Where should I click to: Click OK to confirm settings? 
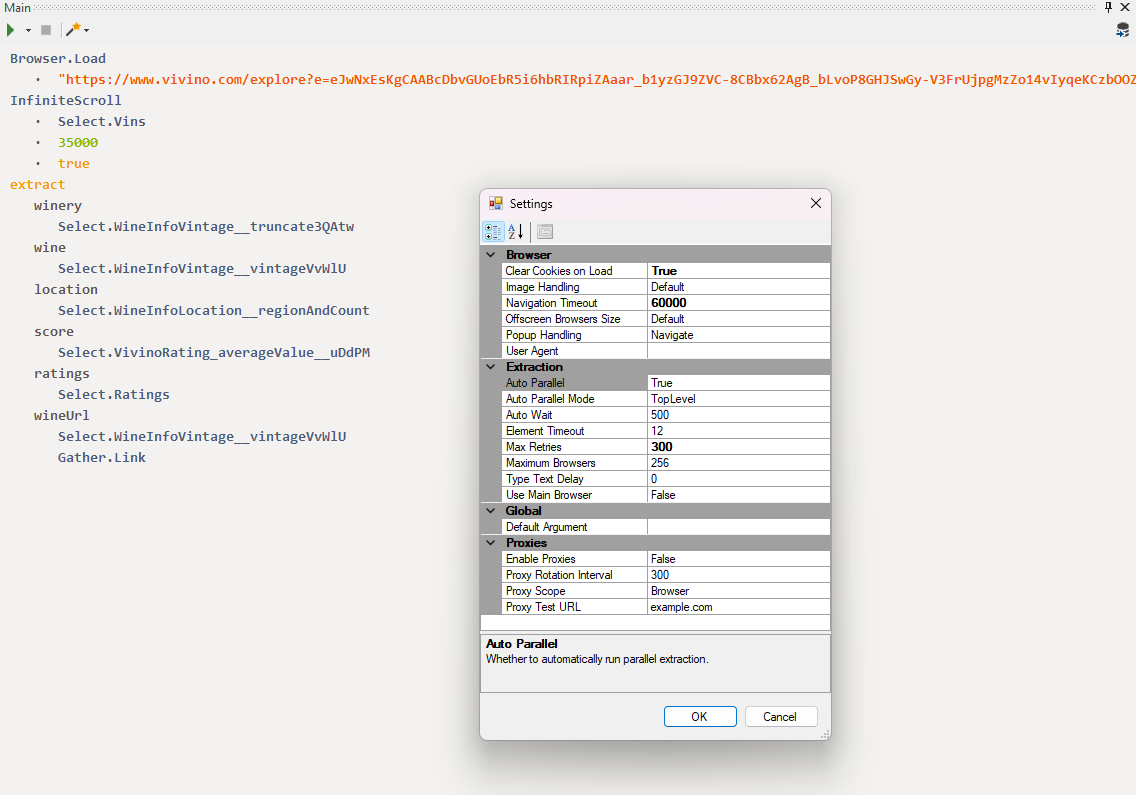tap(700, 716)
